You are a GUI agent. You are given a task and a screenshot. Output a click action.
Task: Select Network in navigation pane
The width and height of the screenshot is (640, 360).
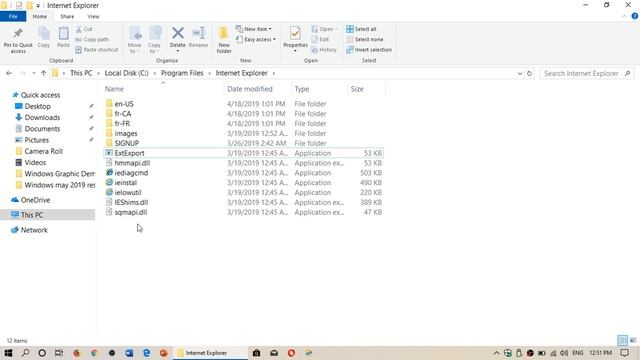34,230
